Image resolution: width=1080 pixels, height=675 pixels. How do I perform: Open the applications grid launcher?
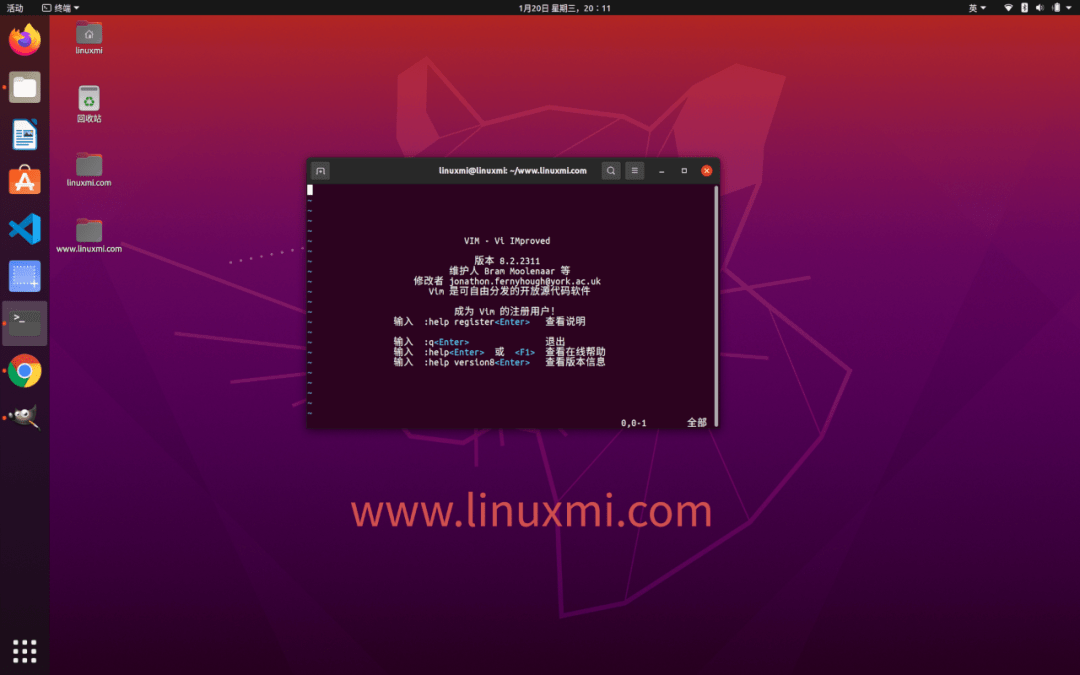point(24,651)
